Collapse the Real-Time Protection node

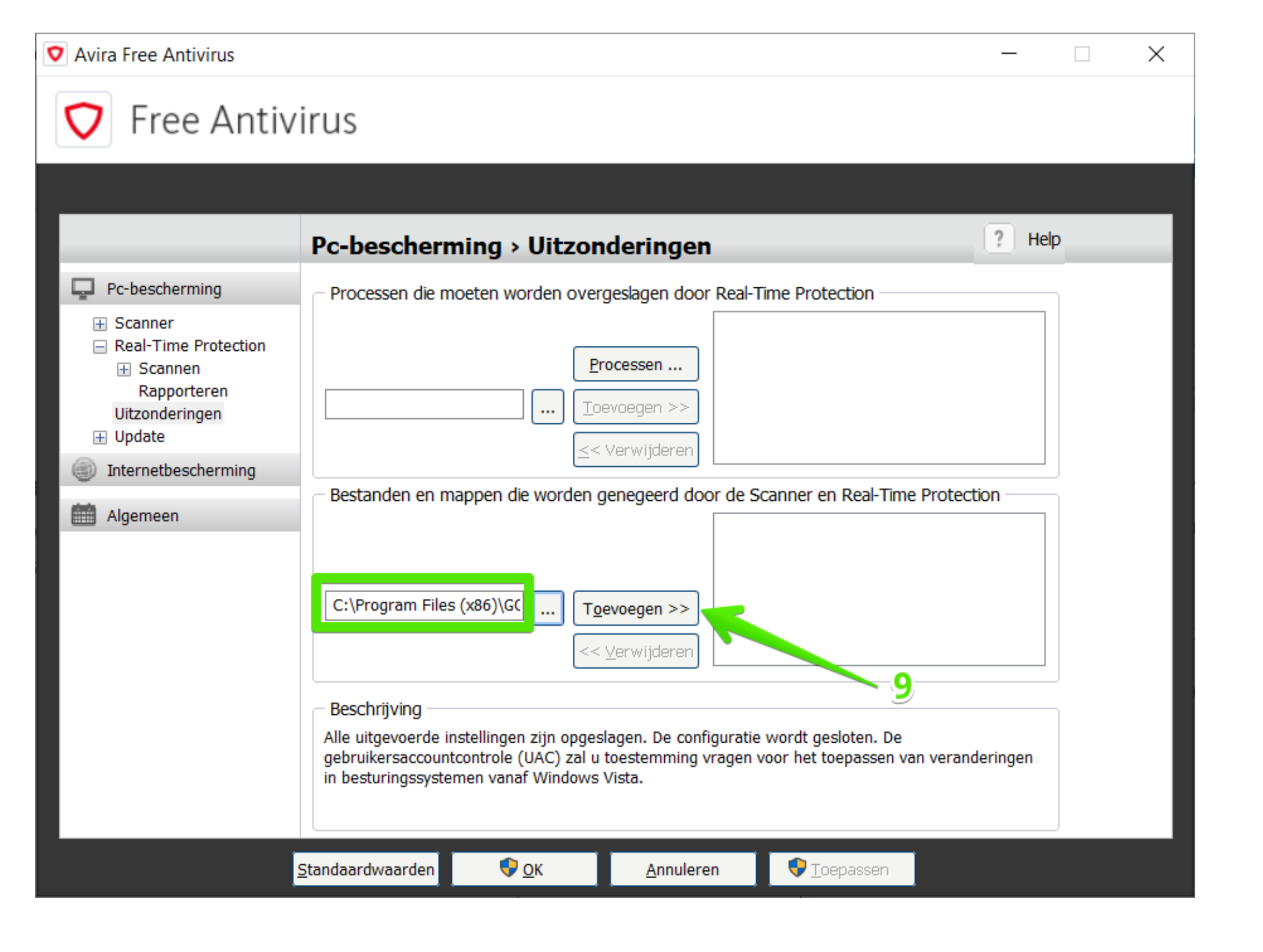[x=100, y=347]
